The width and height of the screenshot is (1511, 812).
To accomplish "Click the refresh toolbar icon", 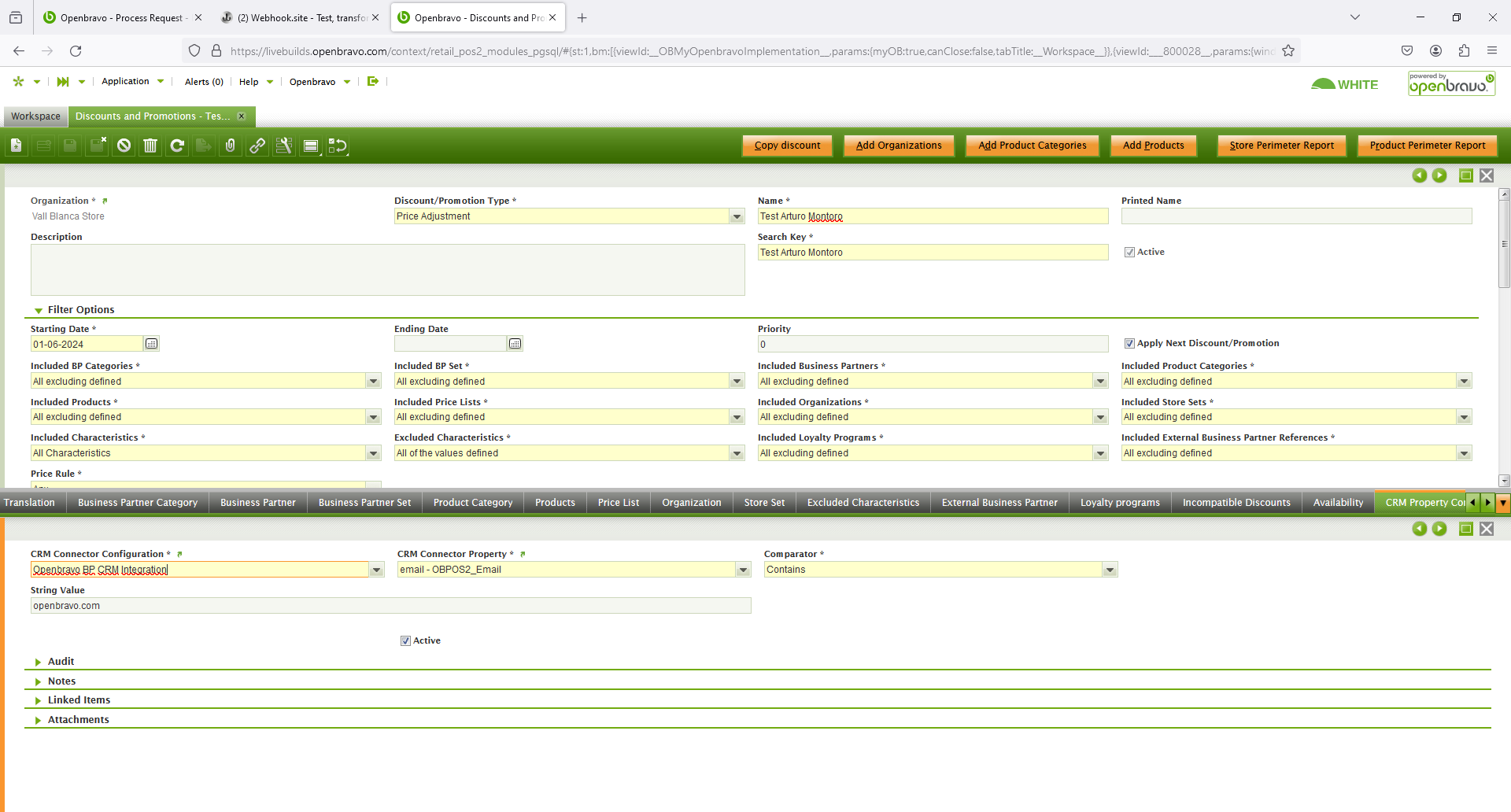I will pyautogui.click(x=177, y=146).
